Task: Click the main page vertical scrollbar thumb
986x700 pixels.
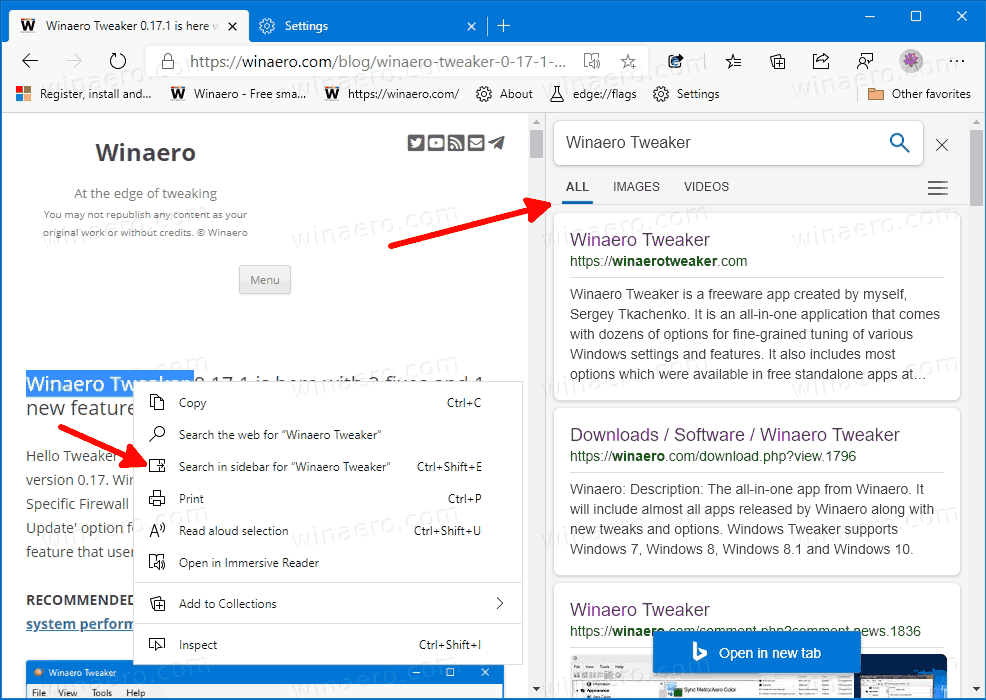Action: pos(536,143)
